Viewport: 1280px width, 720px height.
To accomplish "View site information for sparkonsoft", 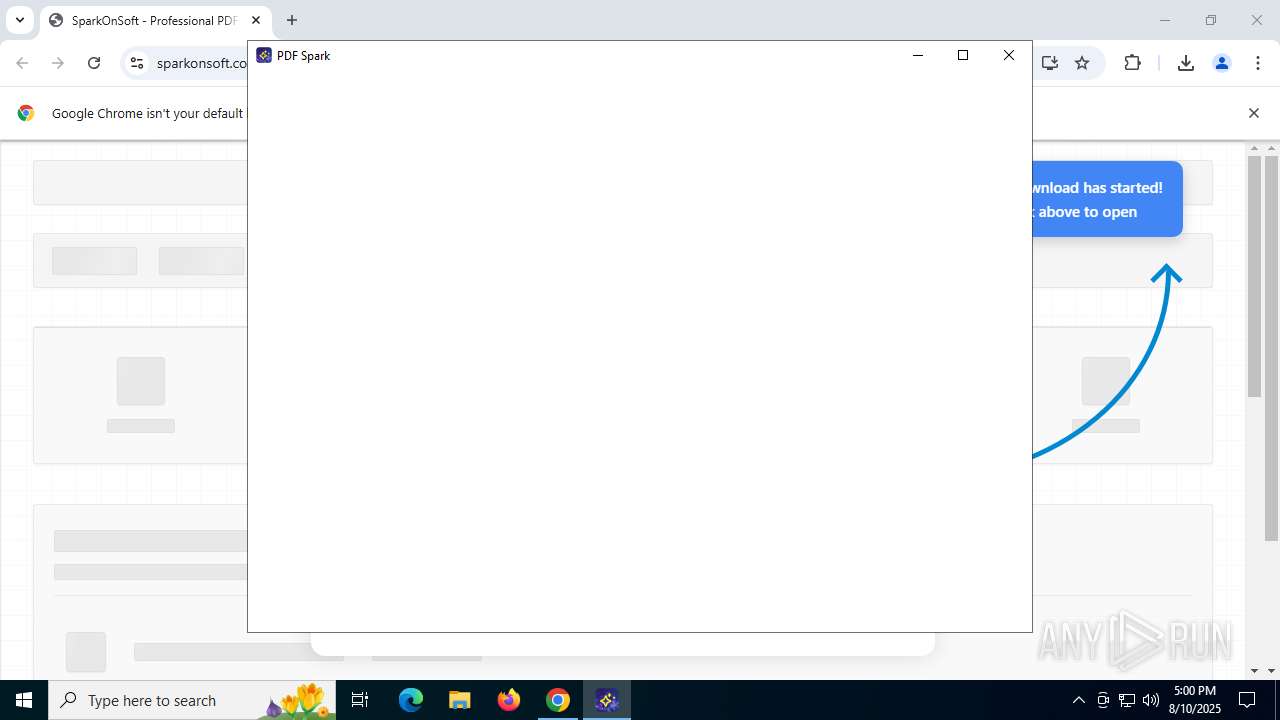I will pyautogui.click(x=138, y=63).
